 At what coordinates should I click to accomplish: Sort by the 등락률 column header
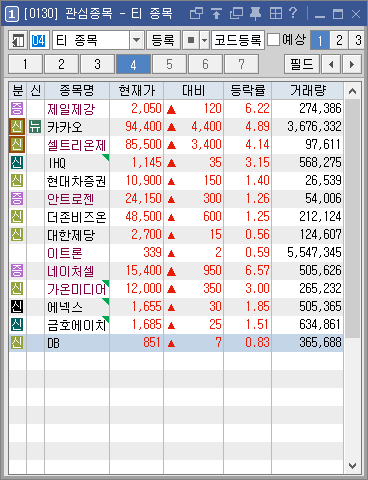click(248, 91)
